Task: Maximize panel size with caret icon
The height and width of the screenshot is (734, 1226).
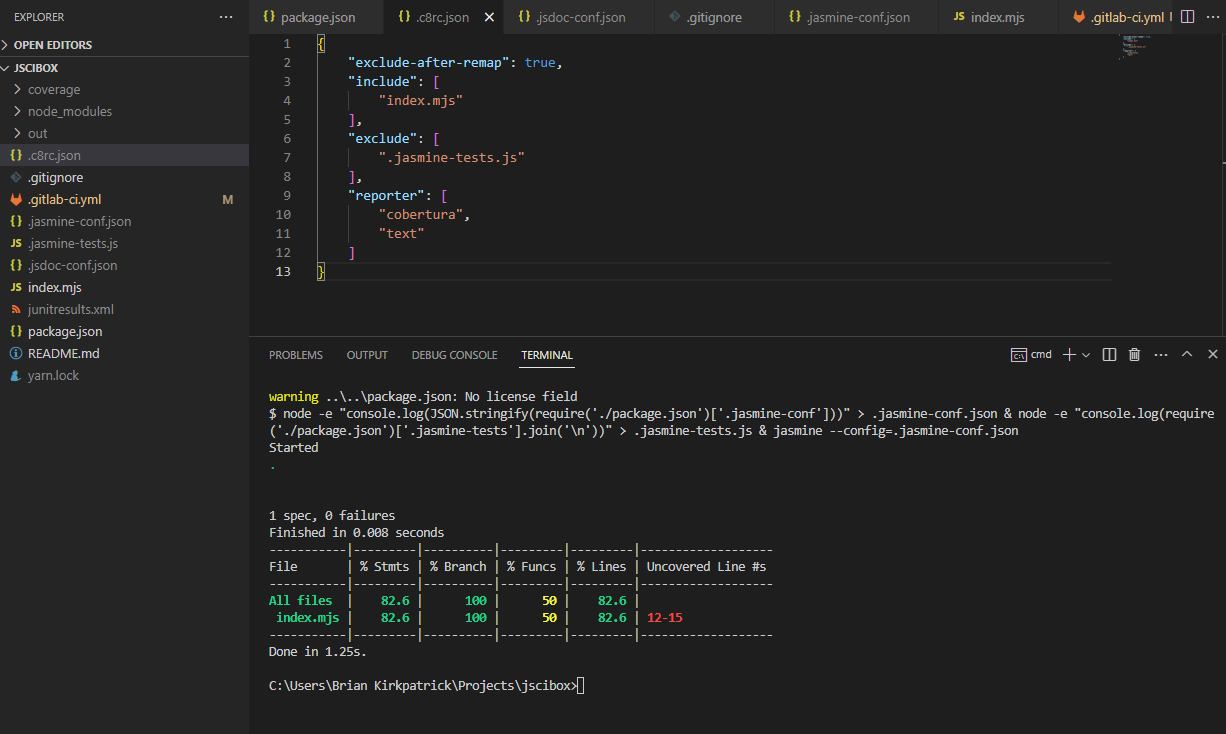Action: 1187,355
